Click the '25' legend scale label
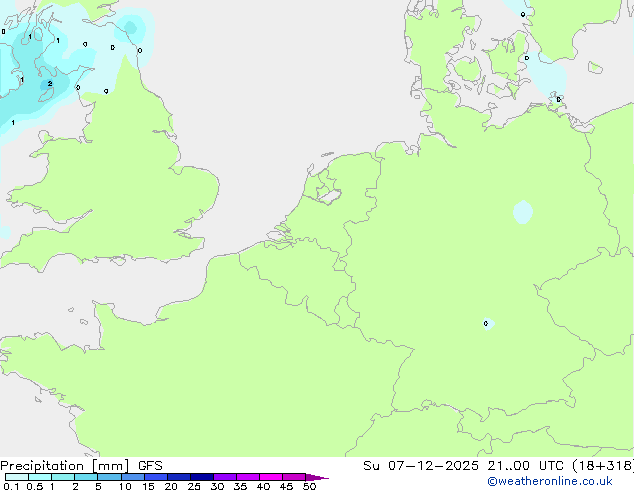This screenshot has height=490, width=634. [x=194, y=486]
